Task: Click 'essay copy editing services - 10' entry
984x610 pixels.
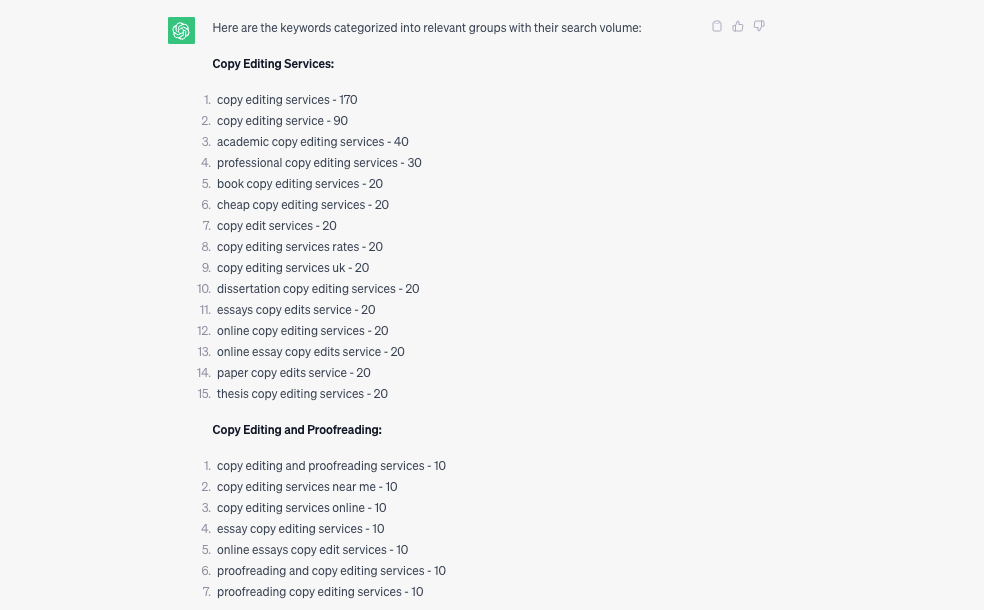Action: click(x=300, y=529)
